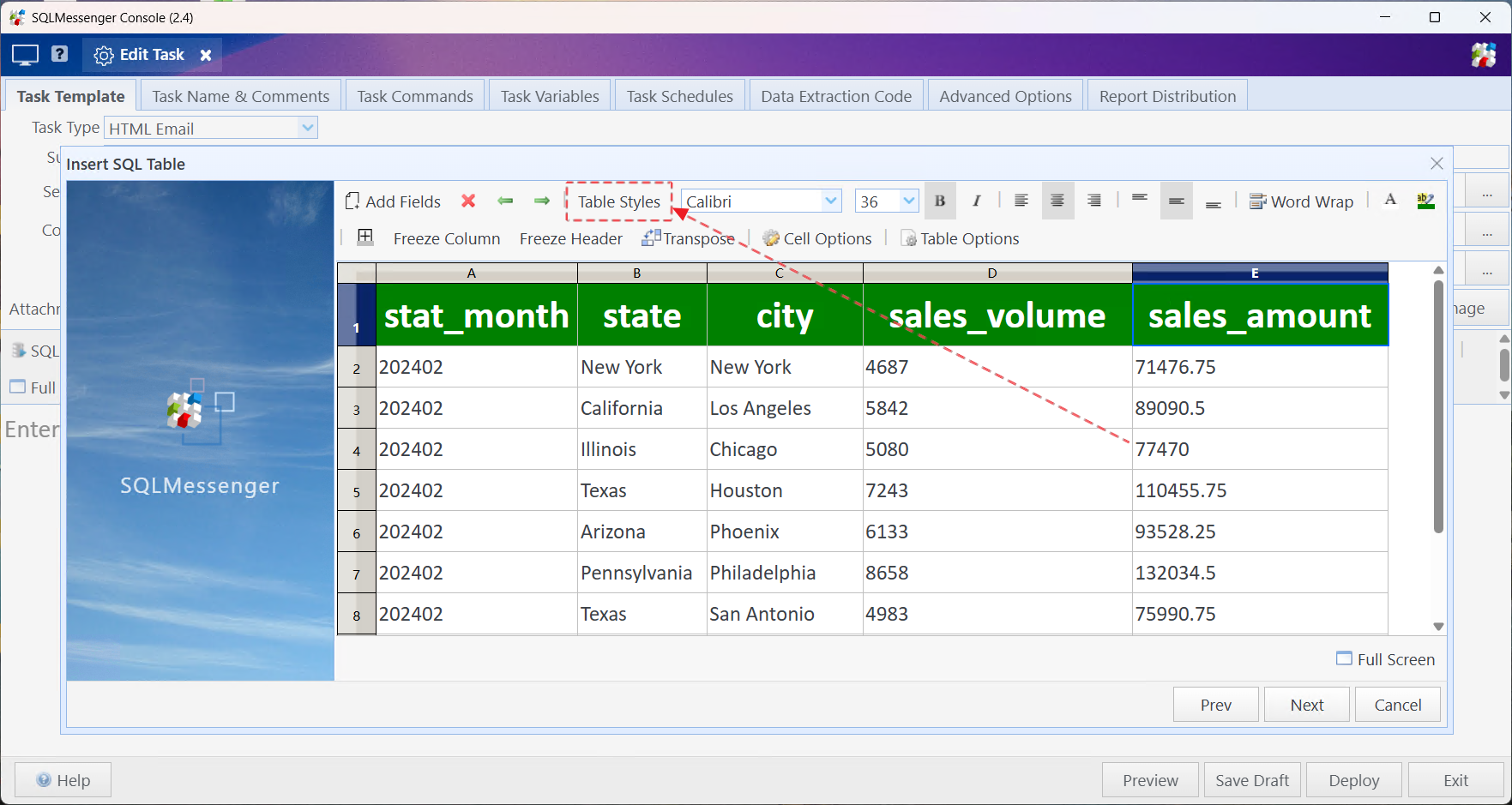The width and height of the screenshot is (1512, 805).
Task: Move column left with green arrow
Action: click(x=505, y=201)
